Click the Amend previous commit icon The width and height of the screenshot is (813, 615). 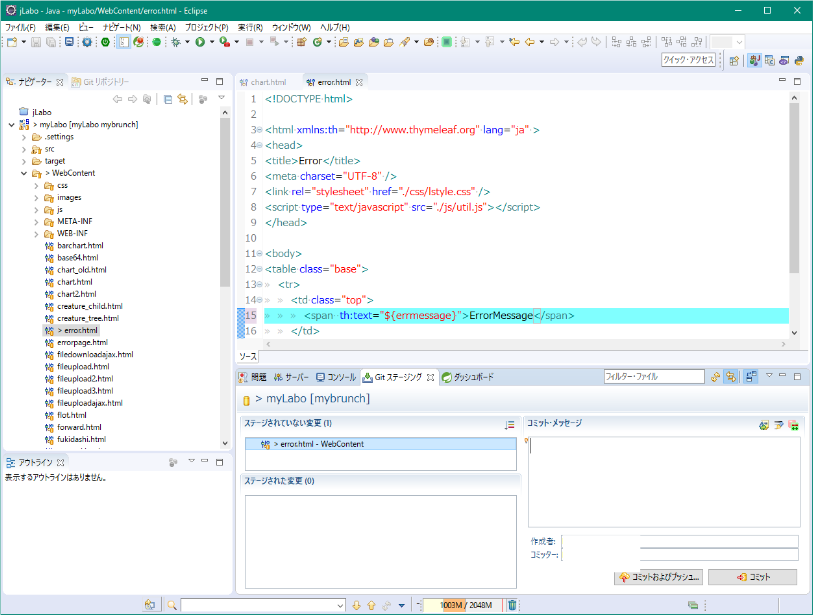tap(764, 425)
